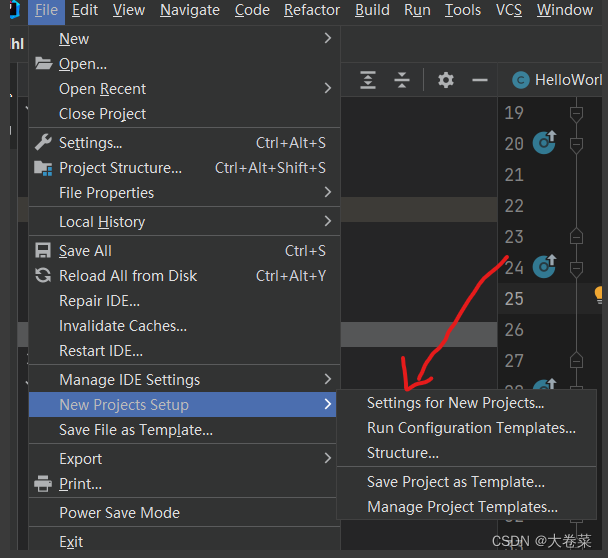Click the Settings wrench icon

[43, 142]
